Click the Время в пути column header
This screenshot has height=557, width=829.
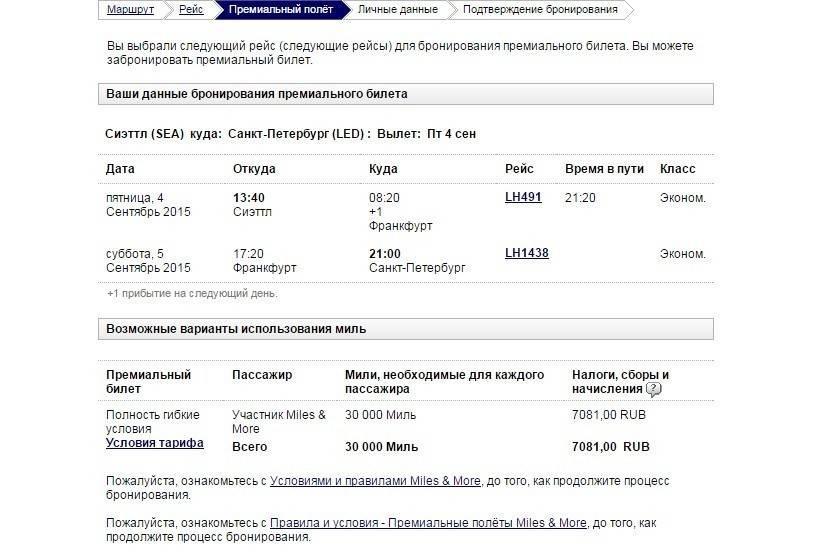click(x=604, y=169)
